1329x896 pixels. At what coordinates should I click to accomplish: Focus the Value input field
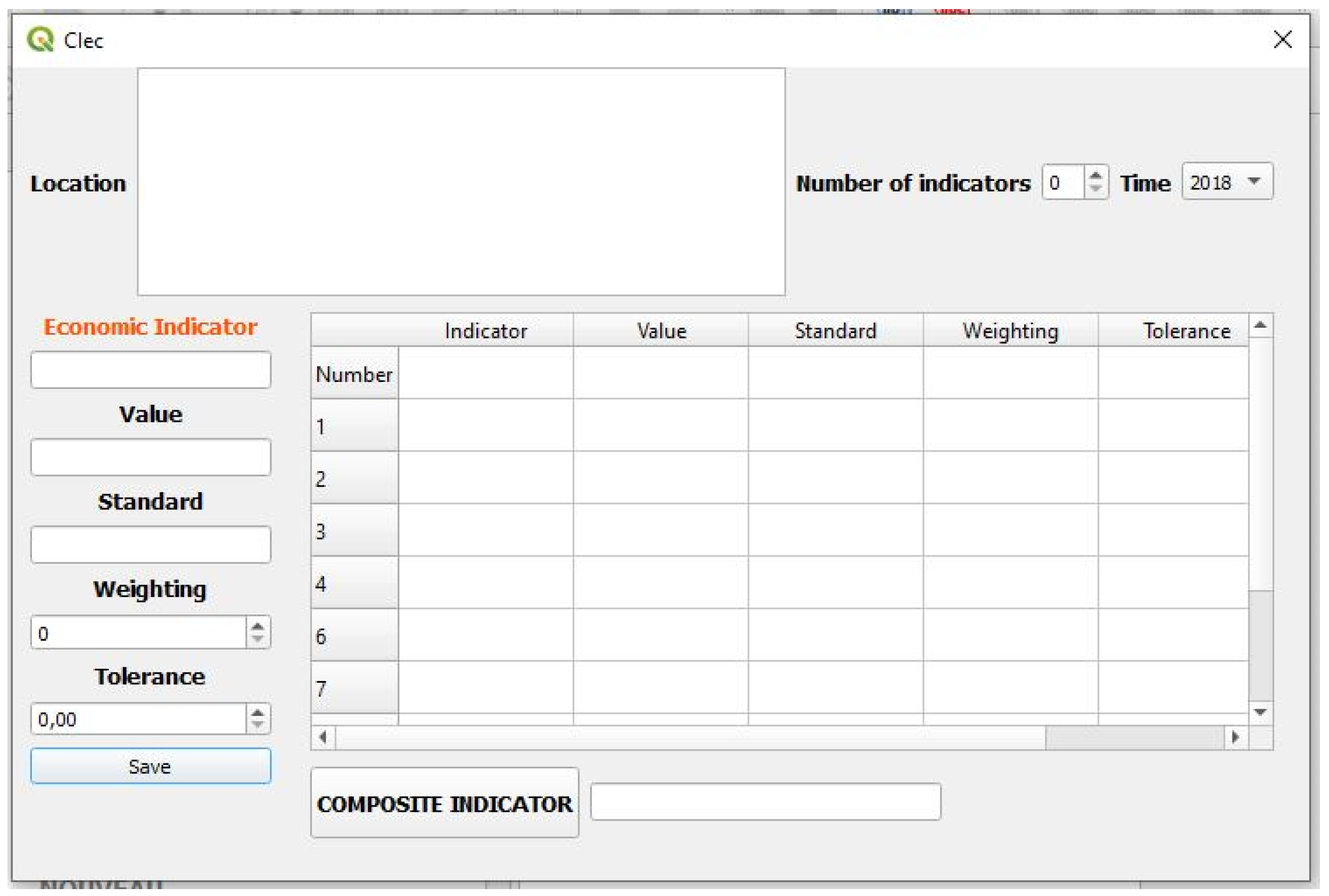pos(150,457)
